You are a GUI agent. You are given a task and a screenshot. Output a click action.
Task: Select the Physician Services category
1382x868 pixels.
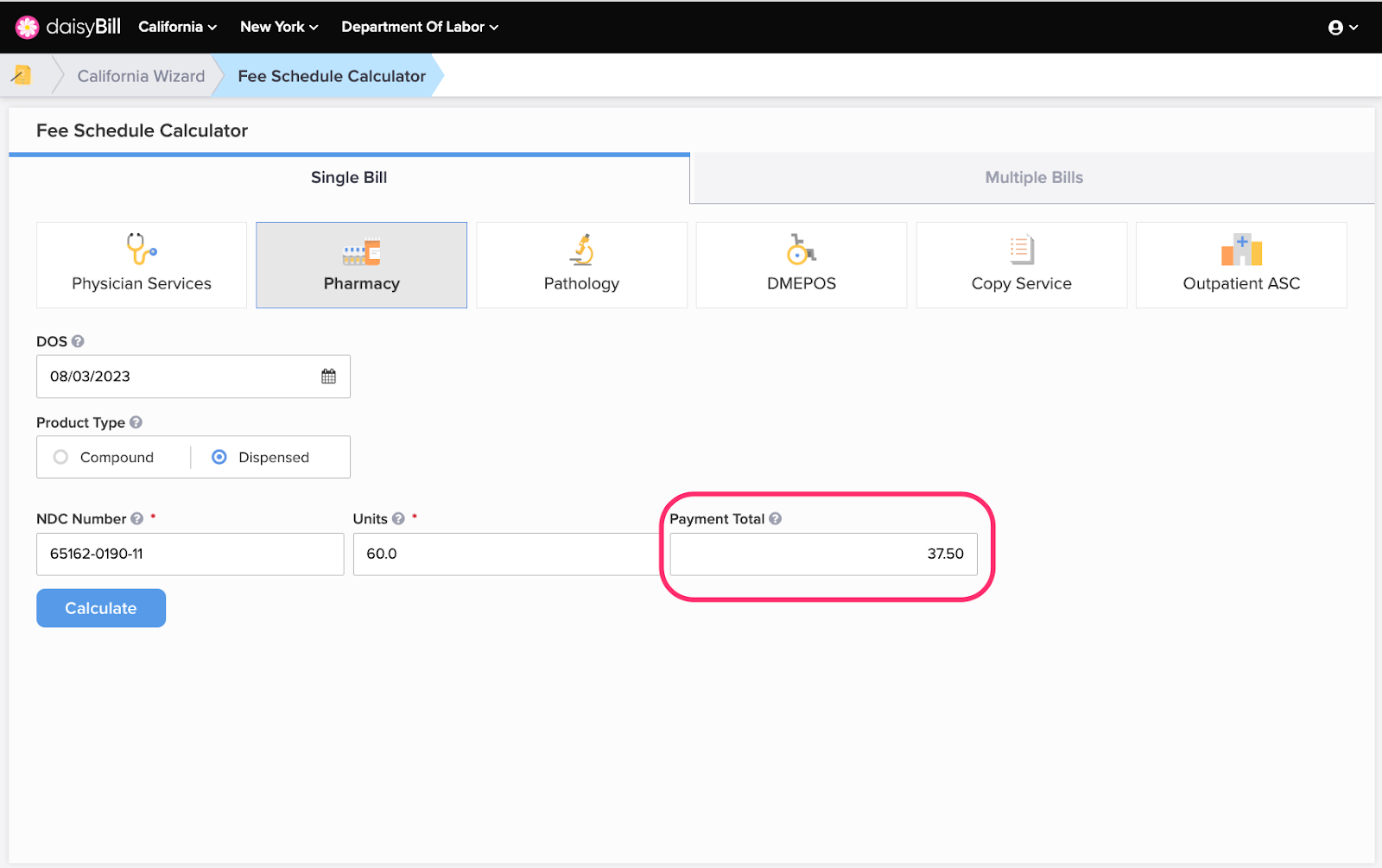[142, 265]
